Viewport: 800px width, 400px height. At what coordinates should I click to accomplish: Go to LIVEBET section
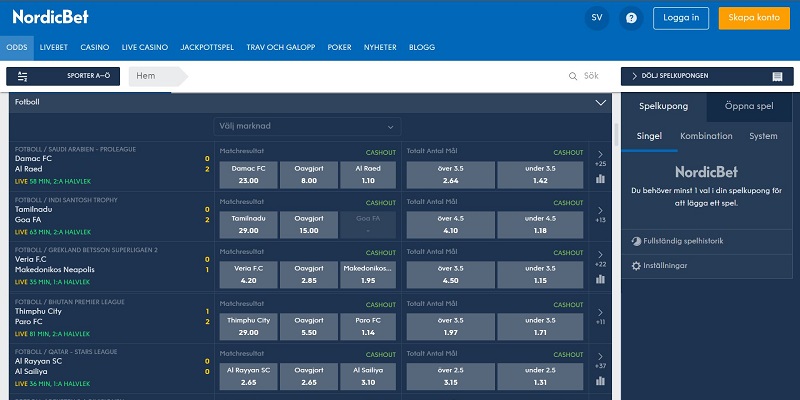click(54, 47)
